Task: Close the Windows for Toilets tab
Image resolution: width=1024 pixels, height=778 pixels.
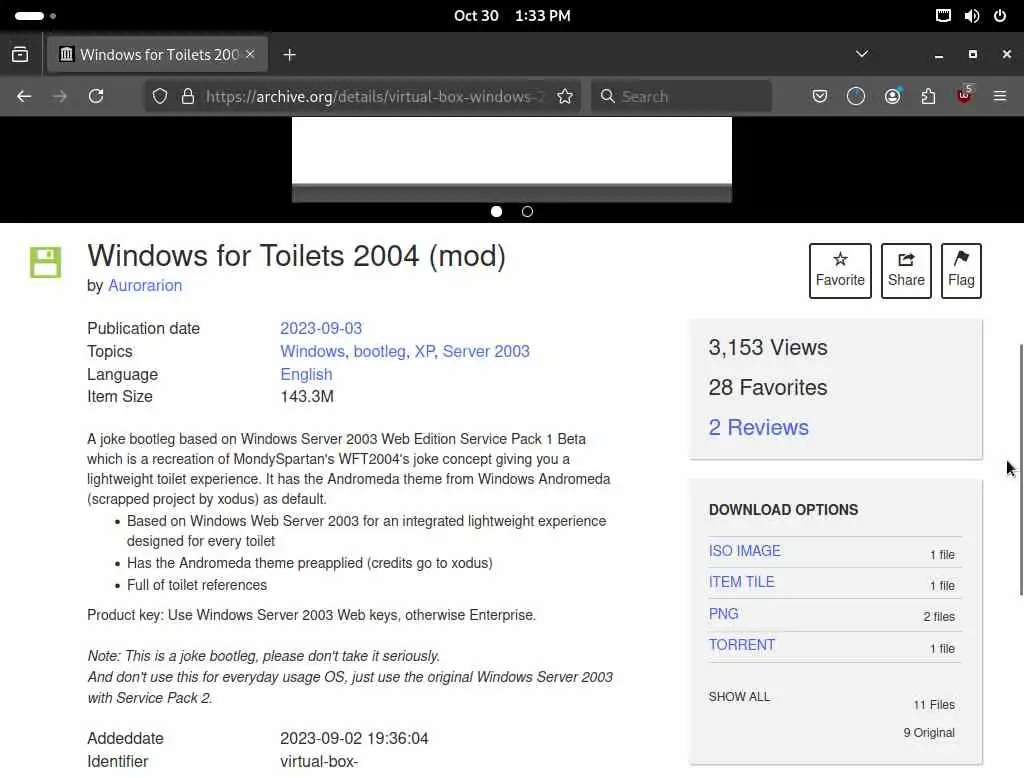Action: (250, 54)
